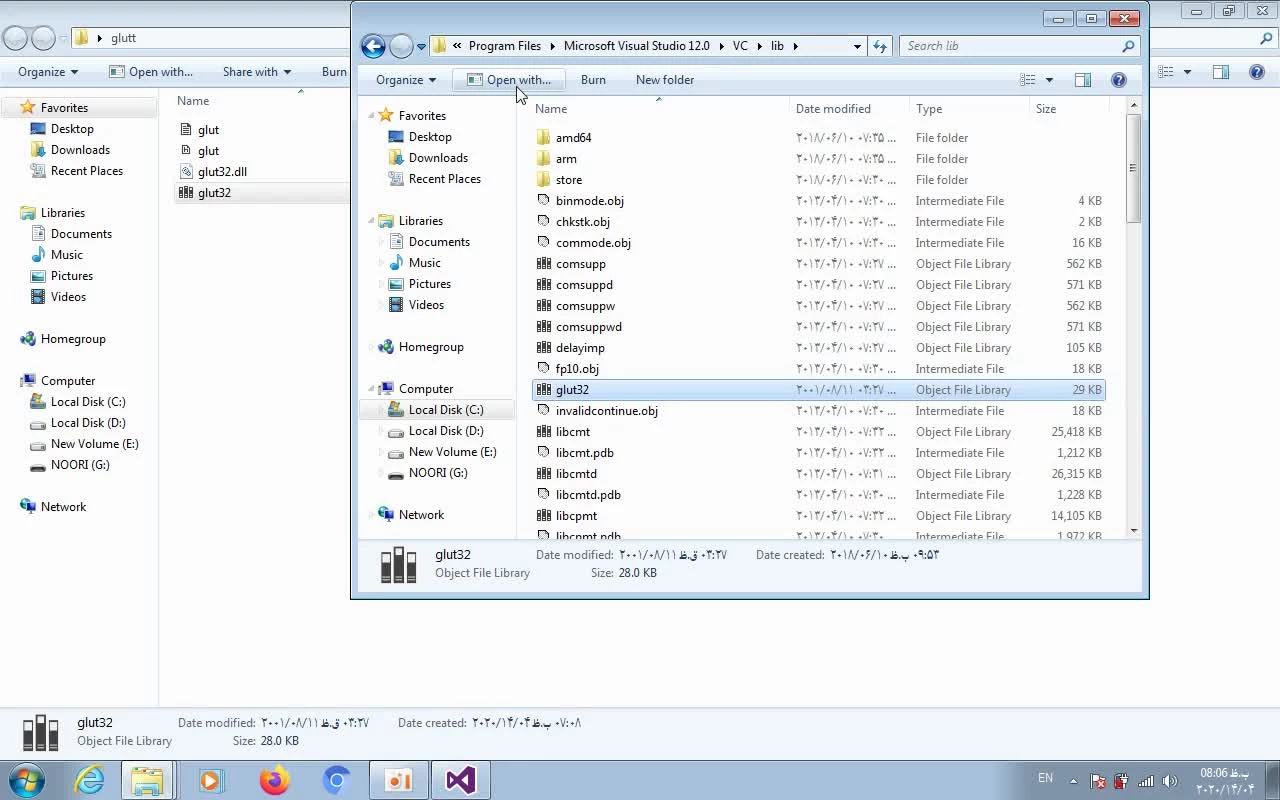Navigate to Program Files breadcrumb
The image size is (1280, 800).
(504, 46)
